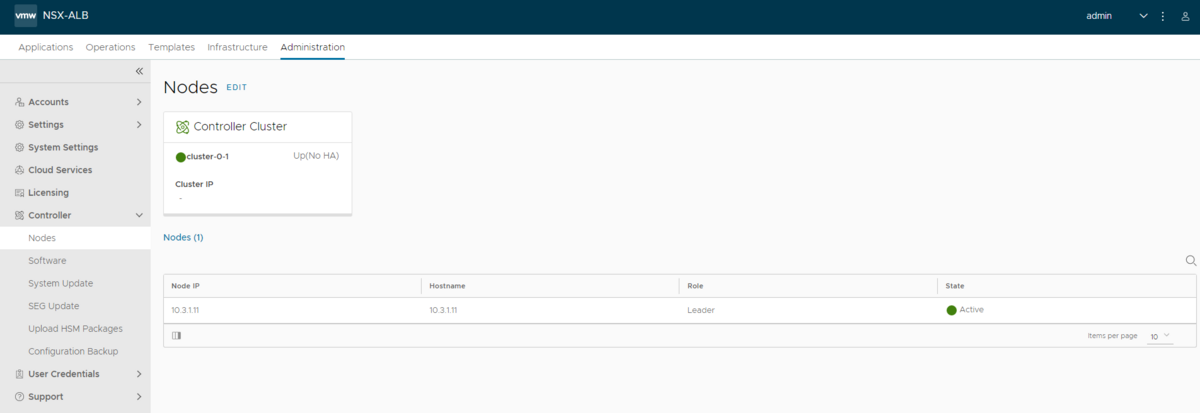Switch to the Applications tab

[46, 47]
